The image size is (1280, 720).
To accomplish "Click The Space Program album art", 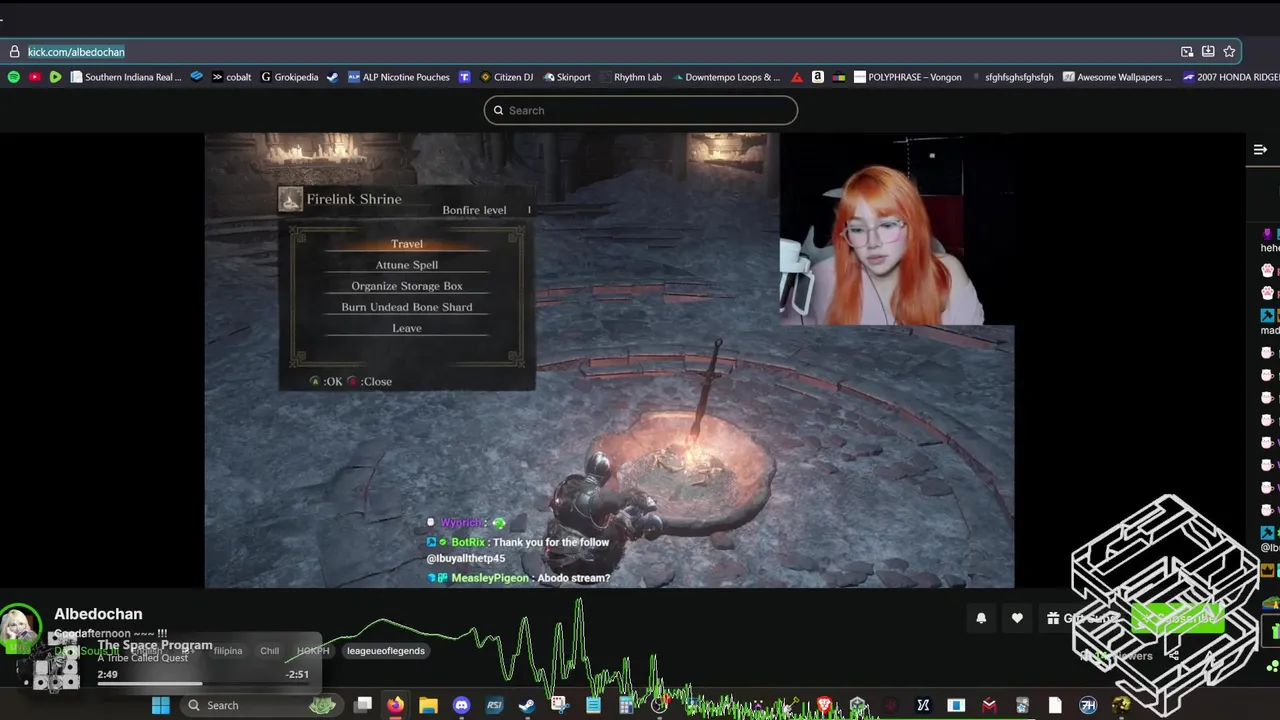I will pos(56,662).
